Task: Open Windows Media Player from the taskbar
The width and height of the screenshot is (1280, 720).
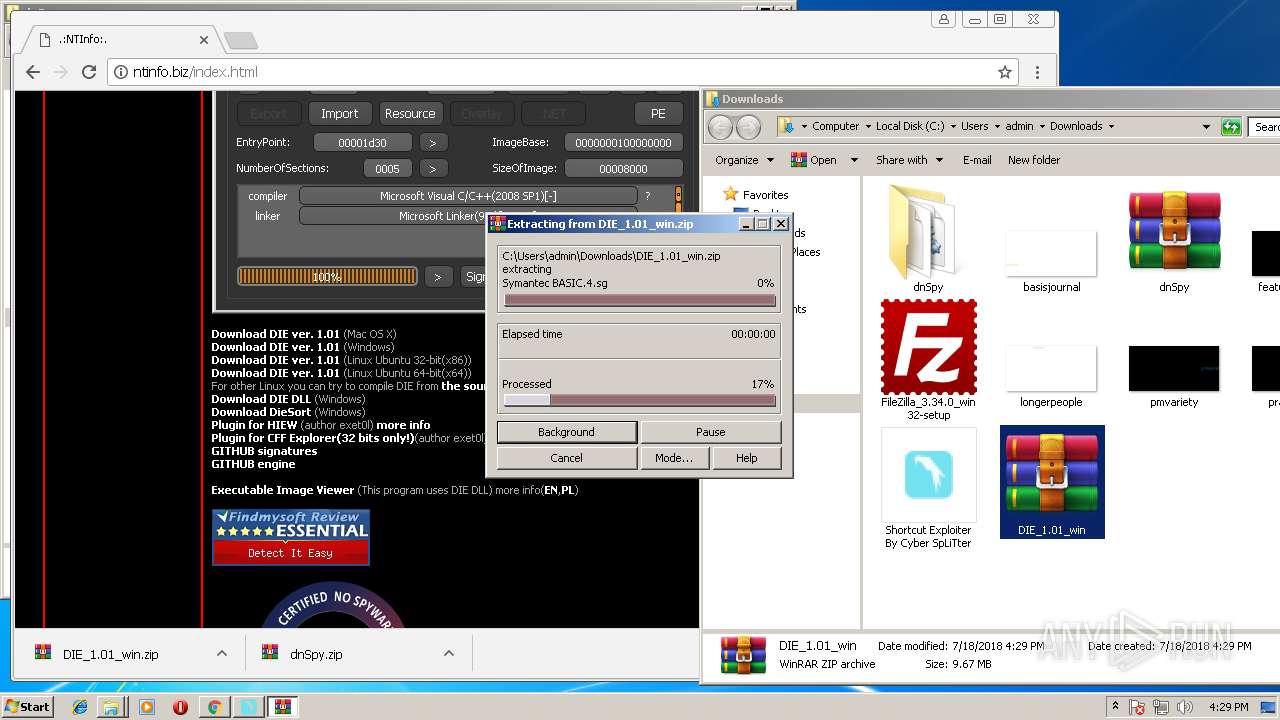Action: pyautogui.click(x=147, y=707)
